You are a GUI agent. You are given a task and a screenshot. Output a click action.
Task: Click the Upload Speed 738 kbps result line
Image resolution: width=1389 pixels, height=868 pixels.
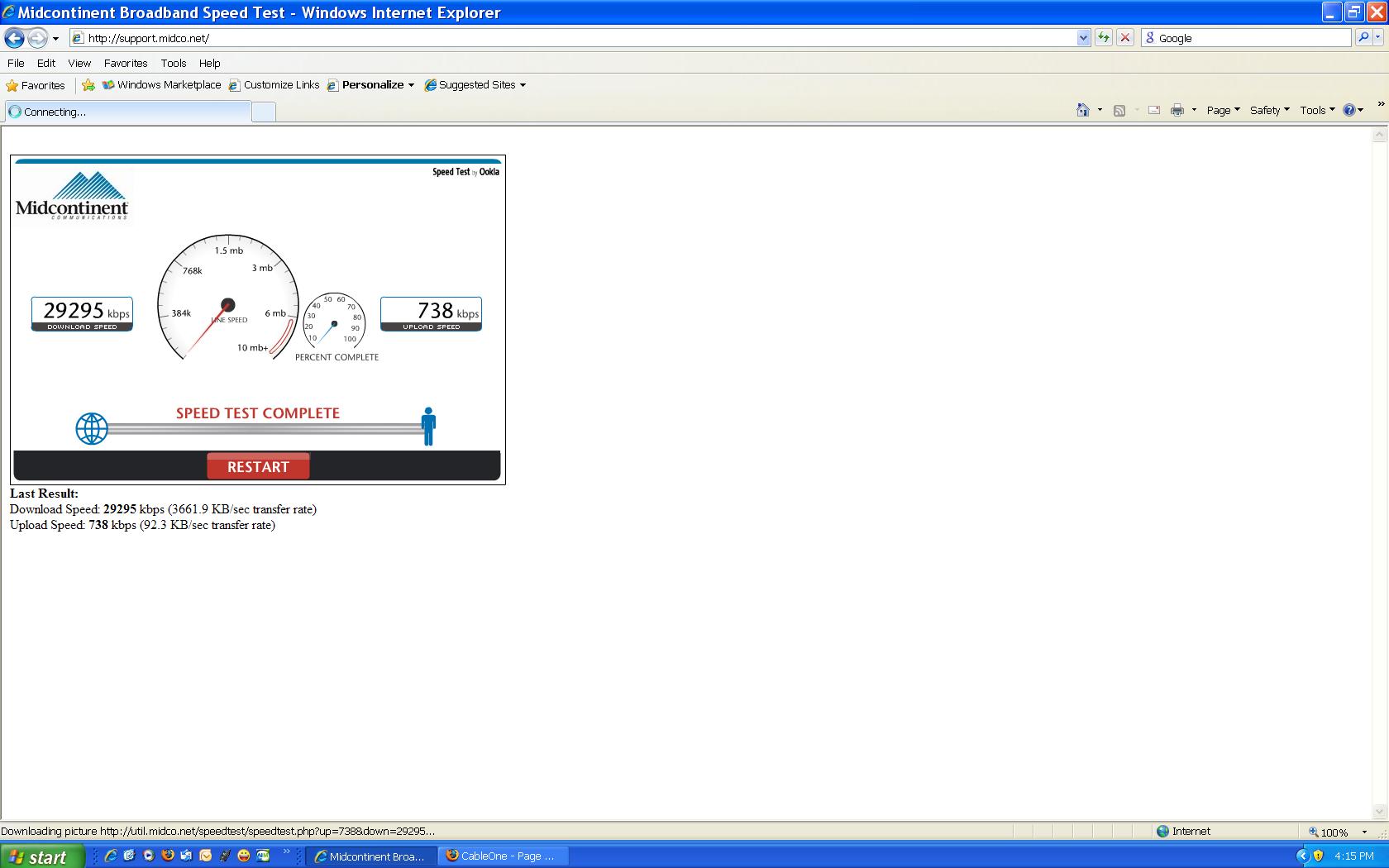[x=142, y=525]
